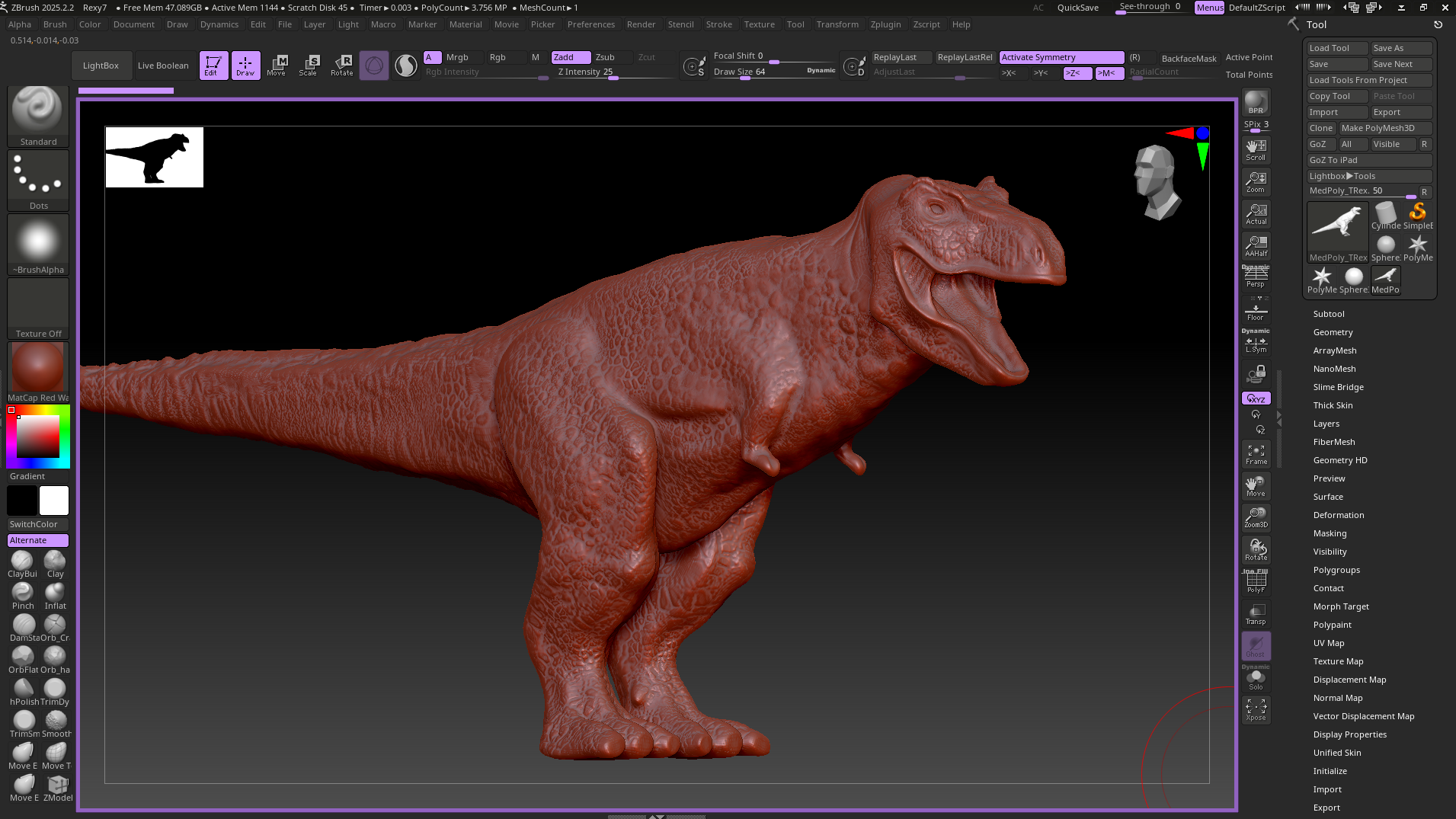Image resolution: width=1456 pixels, height=819 pixels.
Task: Adjust the Z Intensity slider
Action: pos(616,72)
